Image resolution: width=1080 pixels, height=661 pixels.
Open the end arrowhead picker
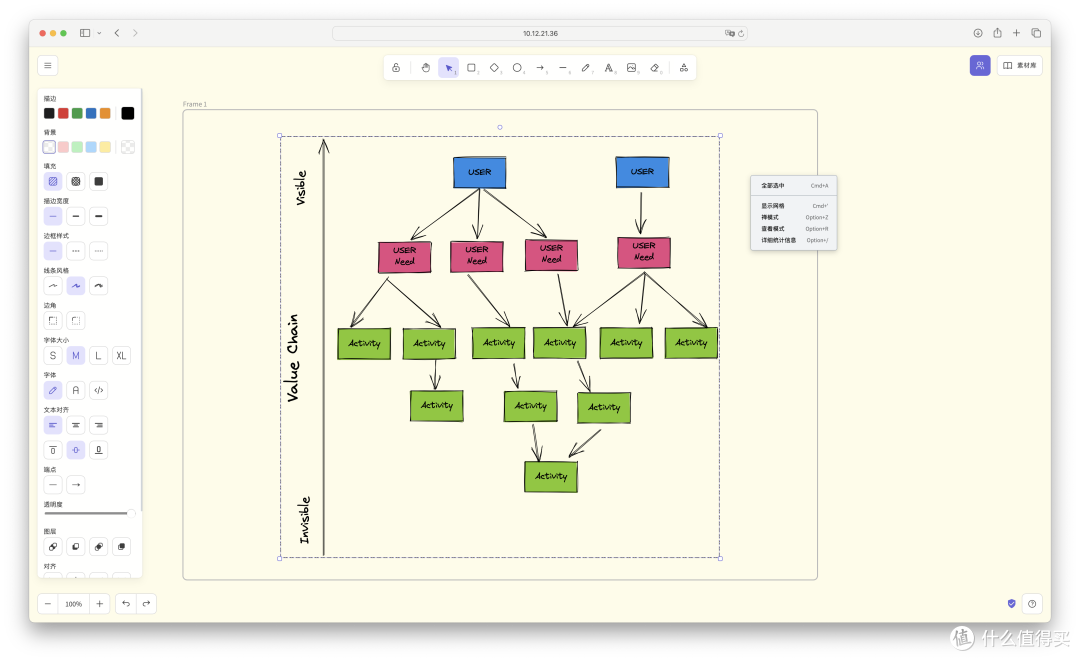(76, 485)
